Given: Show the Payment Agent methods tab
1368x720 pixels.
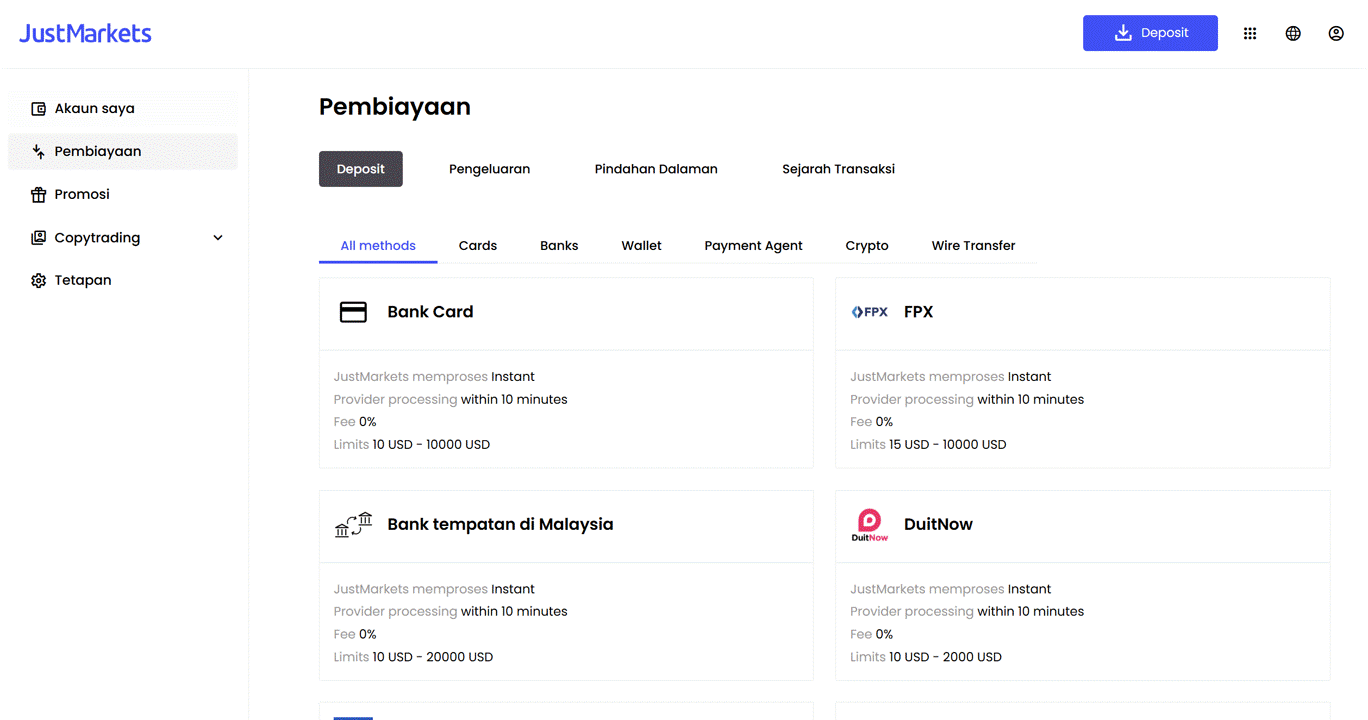Looking at the screenshot, I should (x=753, y=246).
